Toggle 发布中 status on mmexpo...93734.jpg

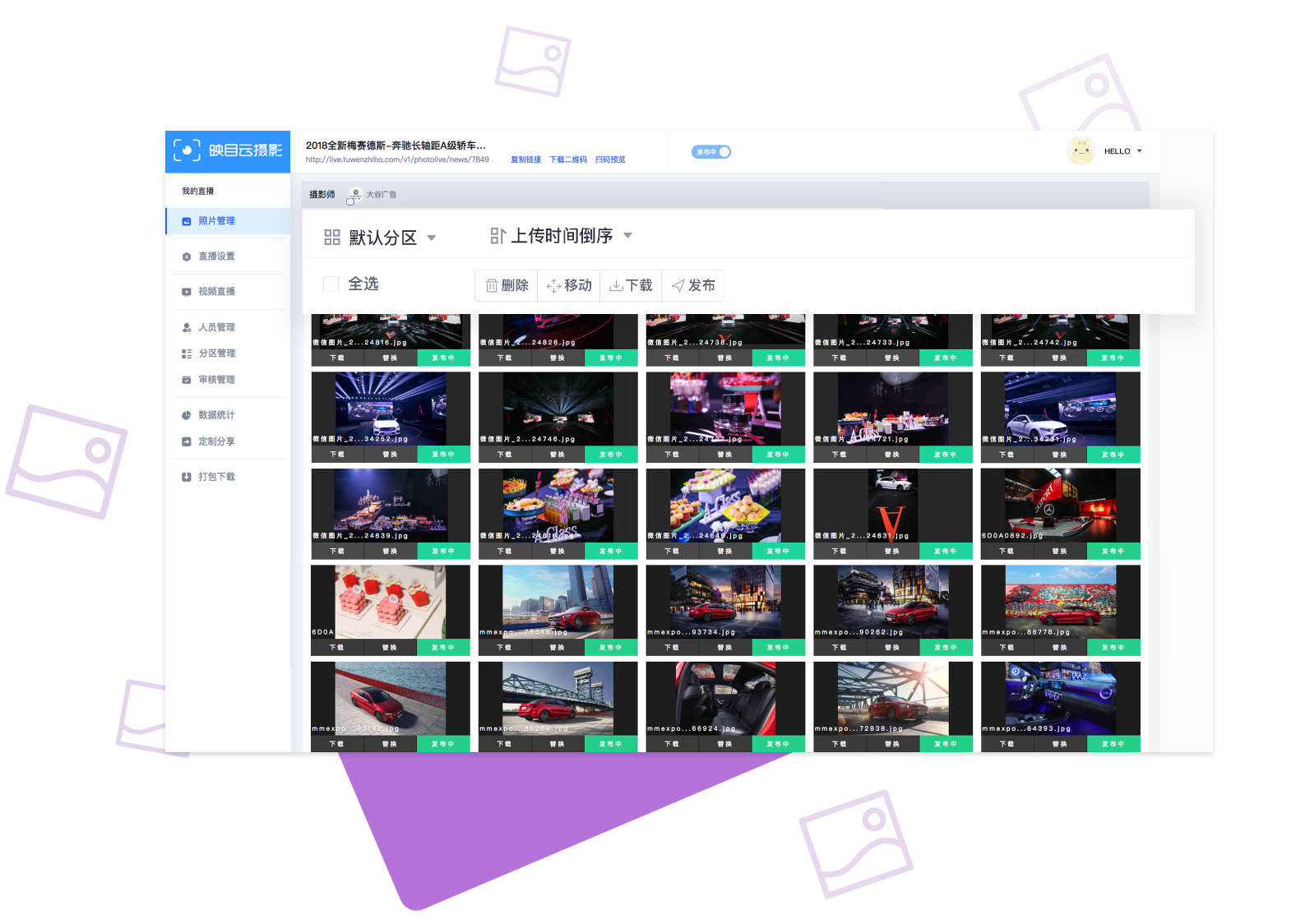pyautogui.click(x=778, y=648)
